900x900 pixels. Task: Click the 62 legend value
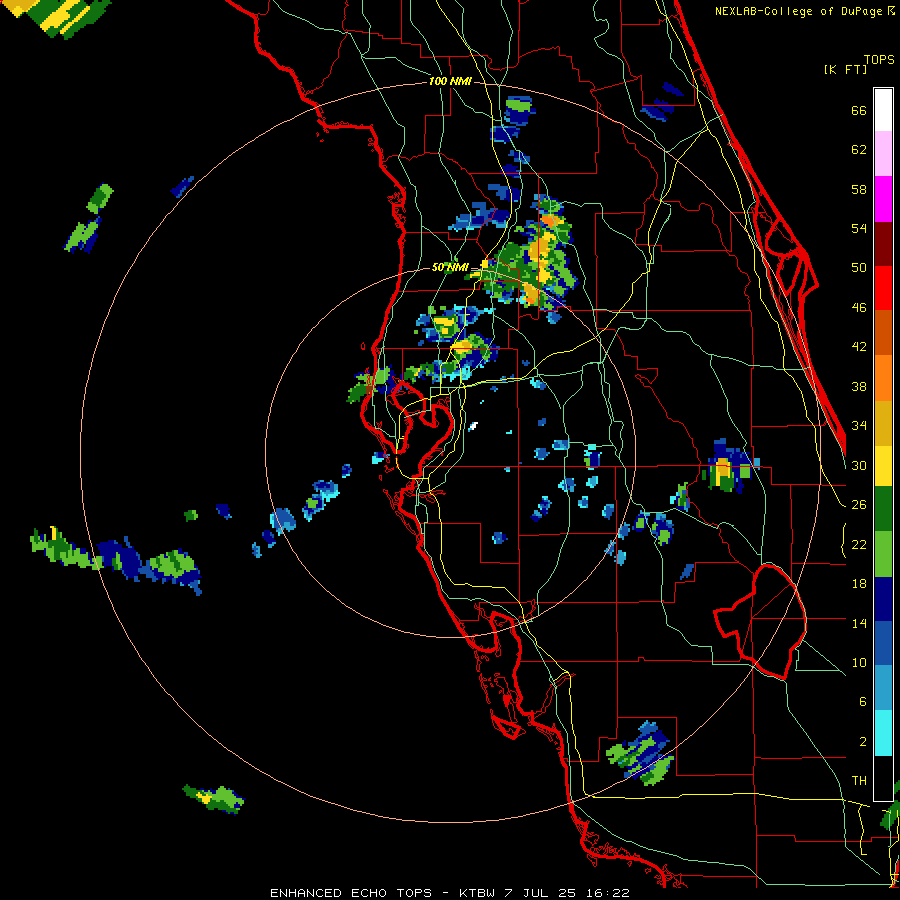click(859, 150)
